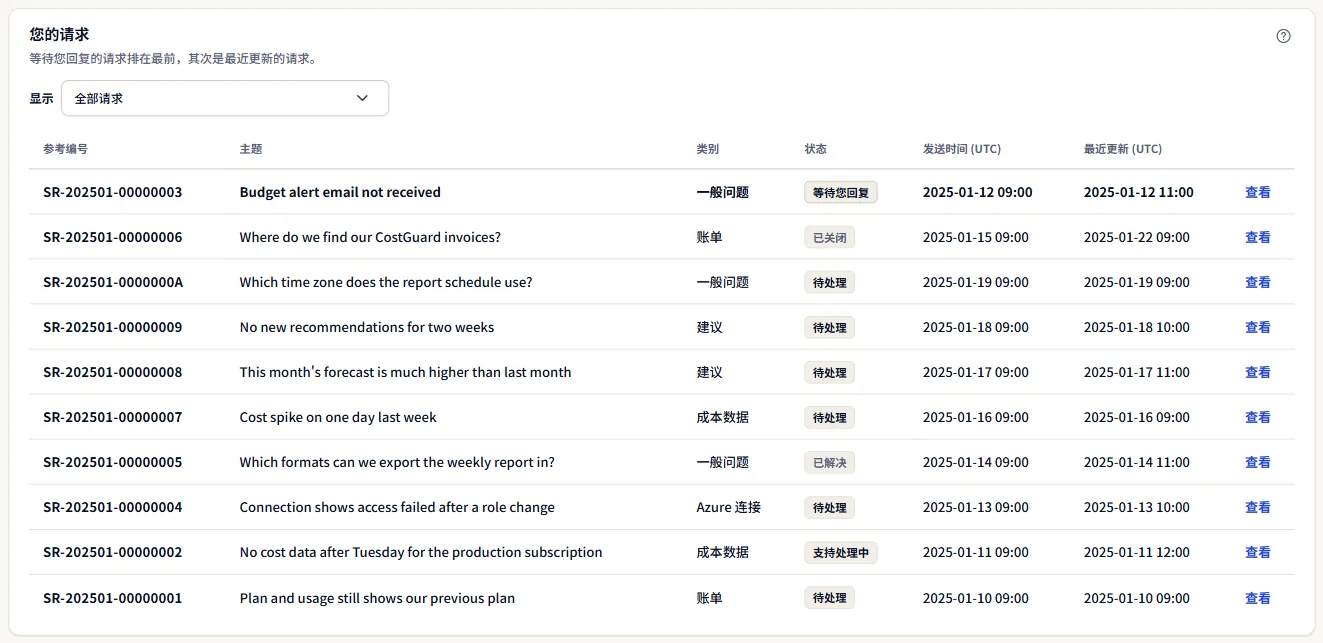The image size is (1323, 643).
Task: Click 一般问题 category in Budget alert row
Action: pos(723,192)
